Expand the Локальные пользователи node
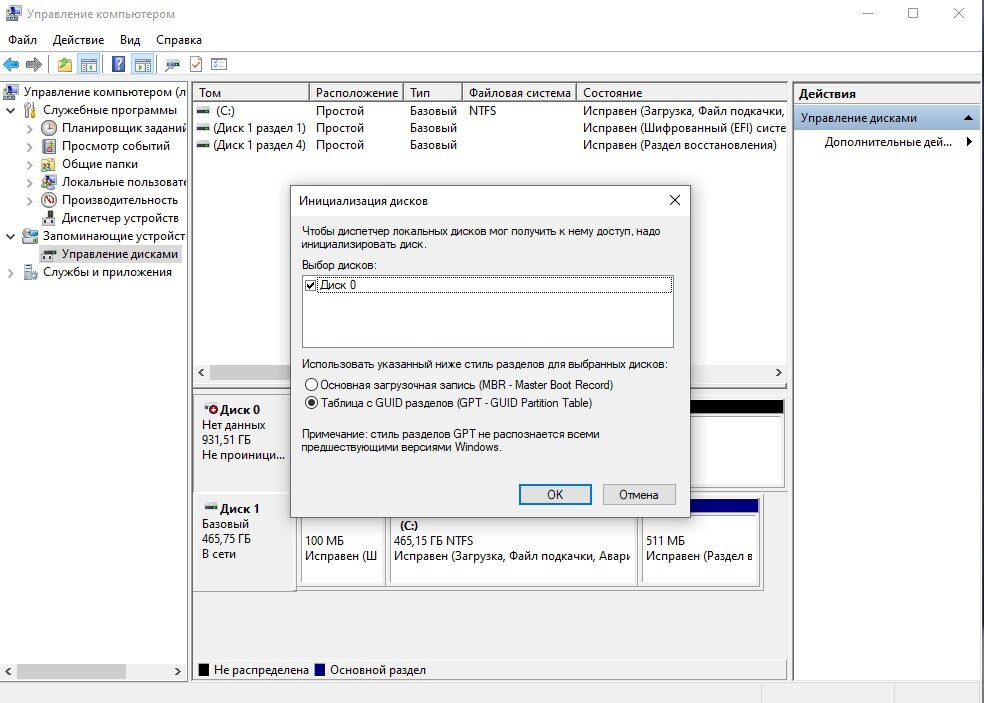 click(x=29, y=183)
